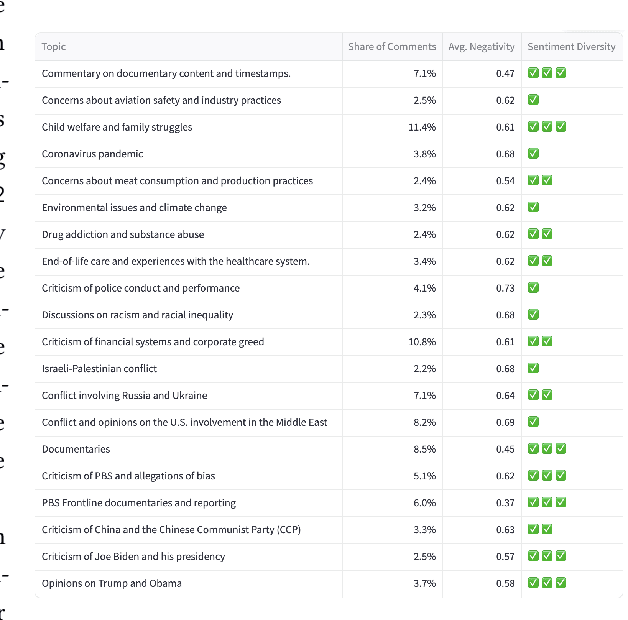
Task: Click the Topic column header
Action: (55, 47)
